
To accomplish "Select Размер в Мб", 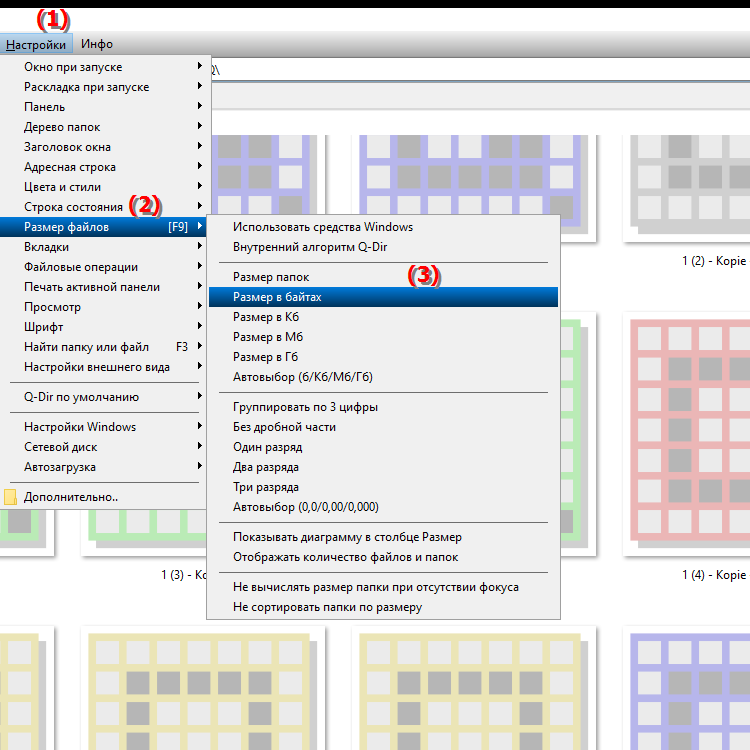I will point(384,337).
